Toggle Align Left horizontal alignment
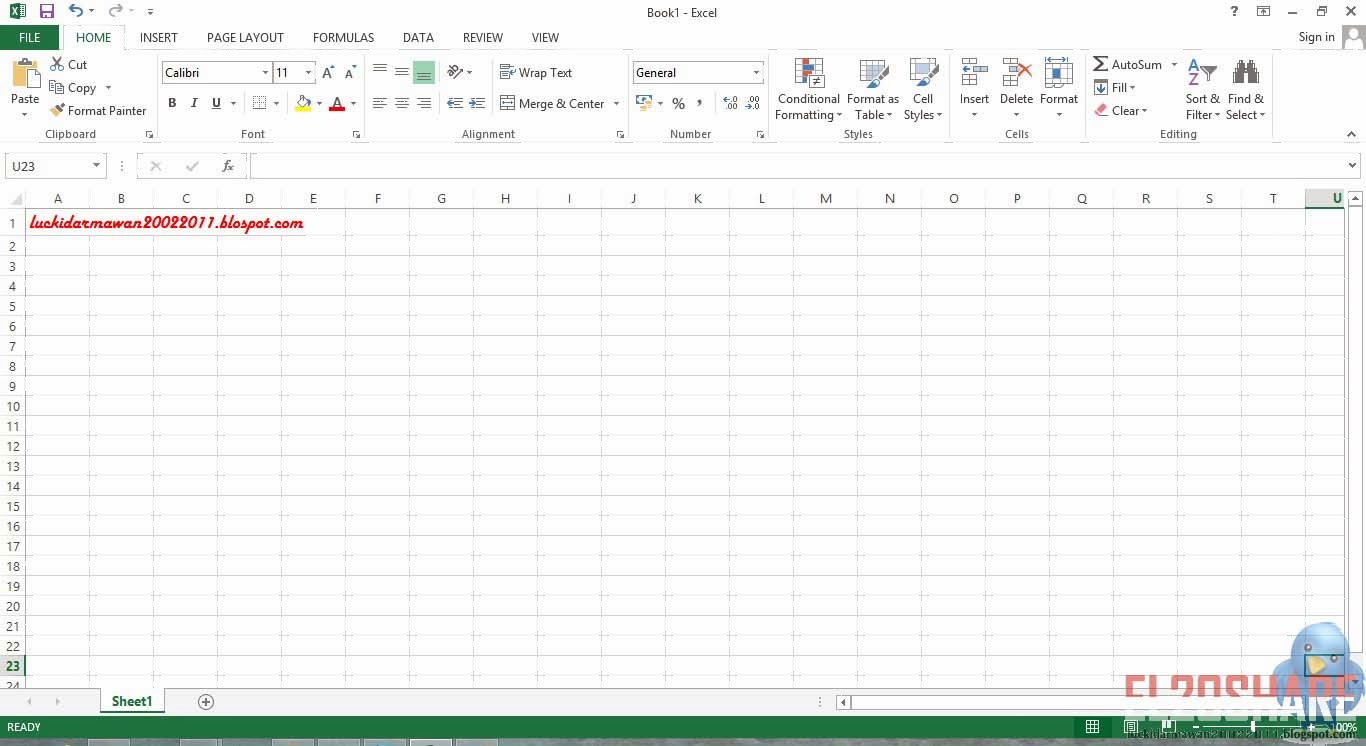 point(380,103)
